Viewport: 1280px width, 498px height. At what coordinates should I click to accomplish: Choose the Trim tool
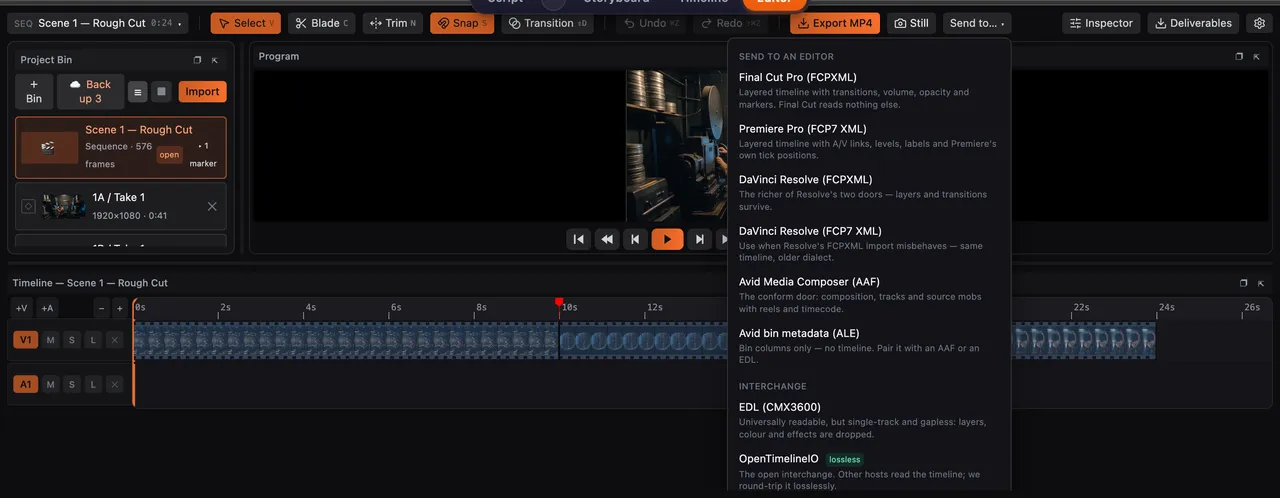point(392,23)
